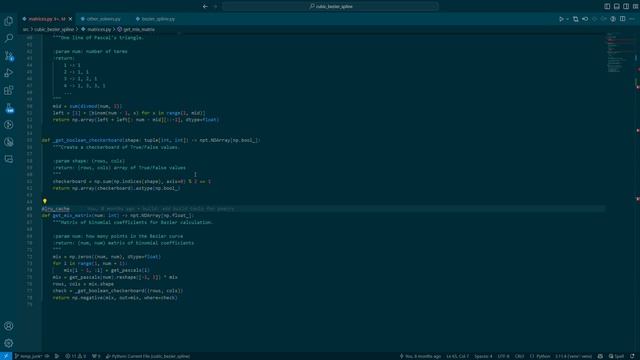
Task: Click the line with checkerboard = np.sum
Action: 131,181
